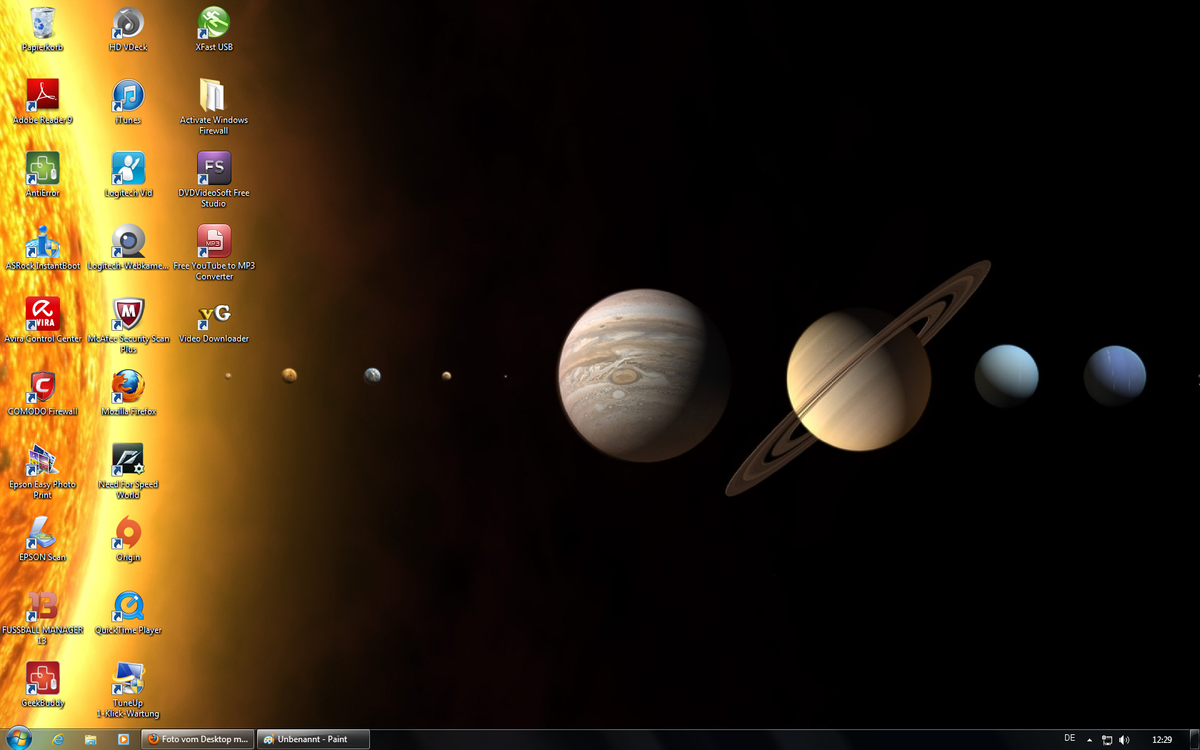
Task: Click the Mozilla Firefox desktop icon
Action: pyautogui.click(x=128, y=386)
